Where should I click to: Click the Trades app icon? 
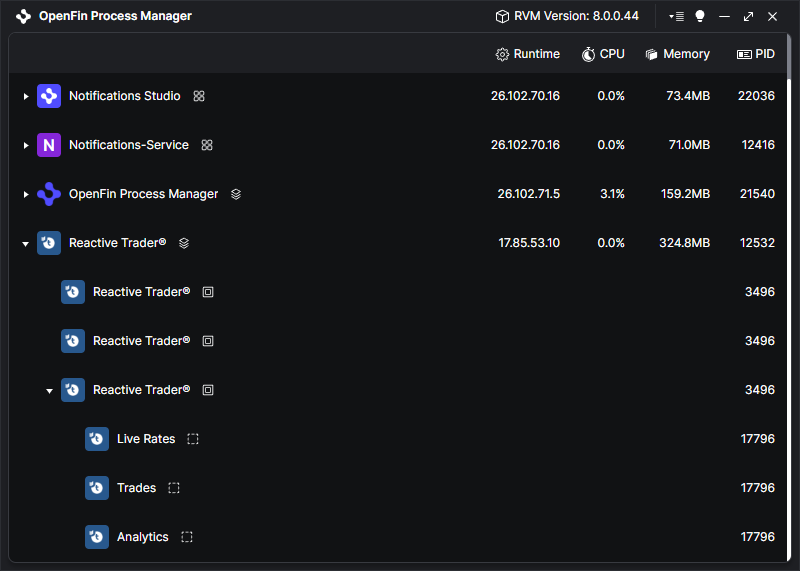click(x=97, y=488)
